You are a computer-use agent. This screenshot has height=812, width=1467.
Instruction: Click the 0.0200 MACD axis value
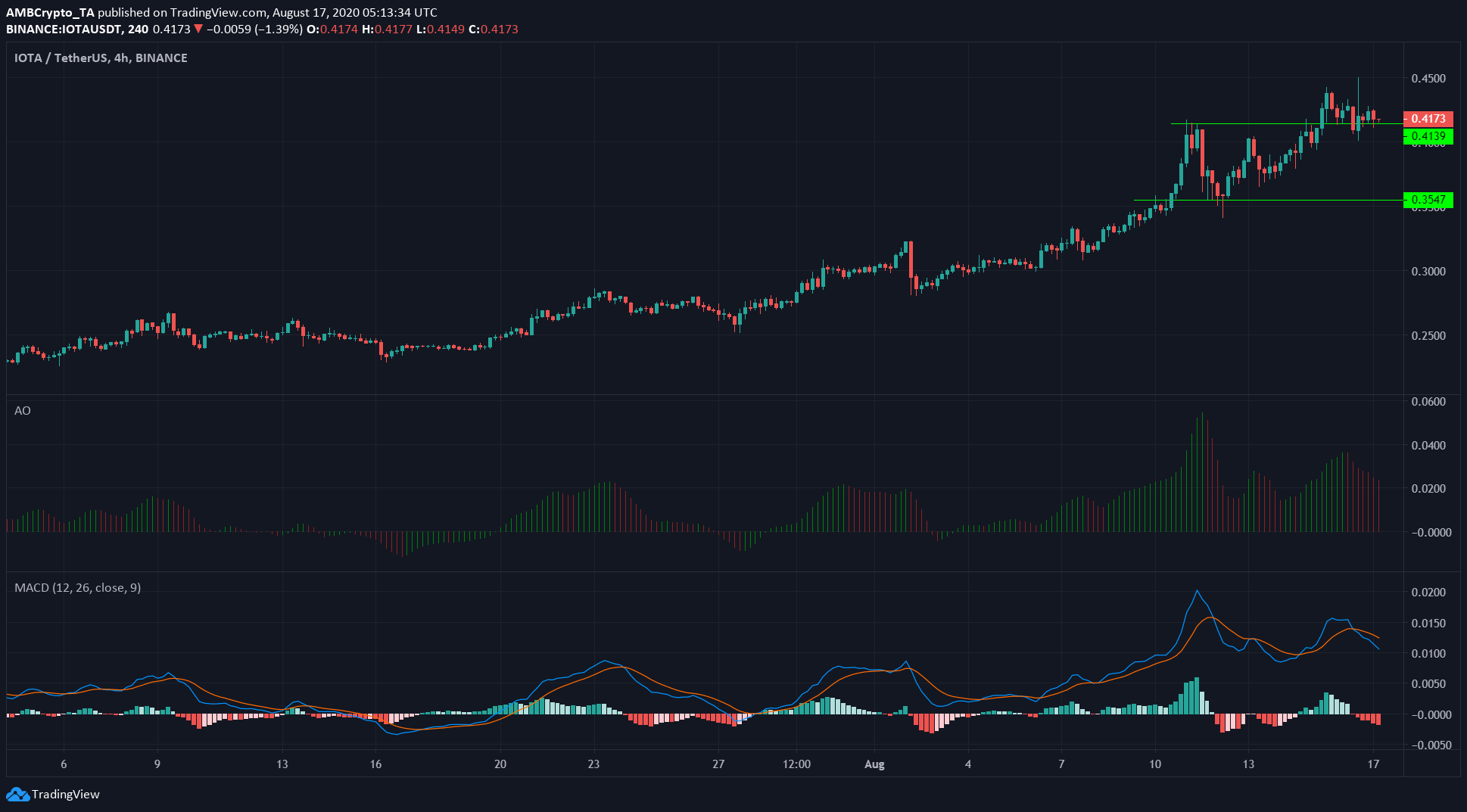pos(1428,592)
